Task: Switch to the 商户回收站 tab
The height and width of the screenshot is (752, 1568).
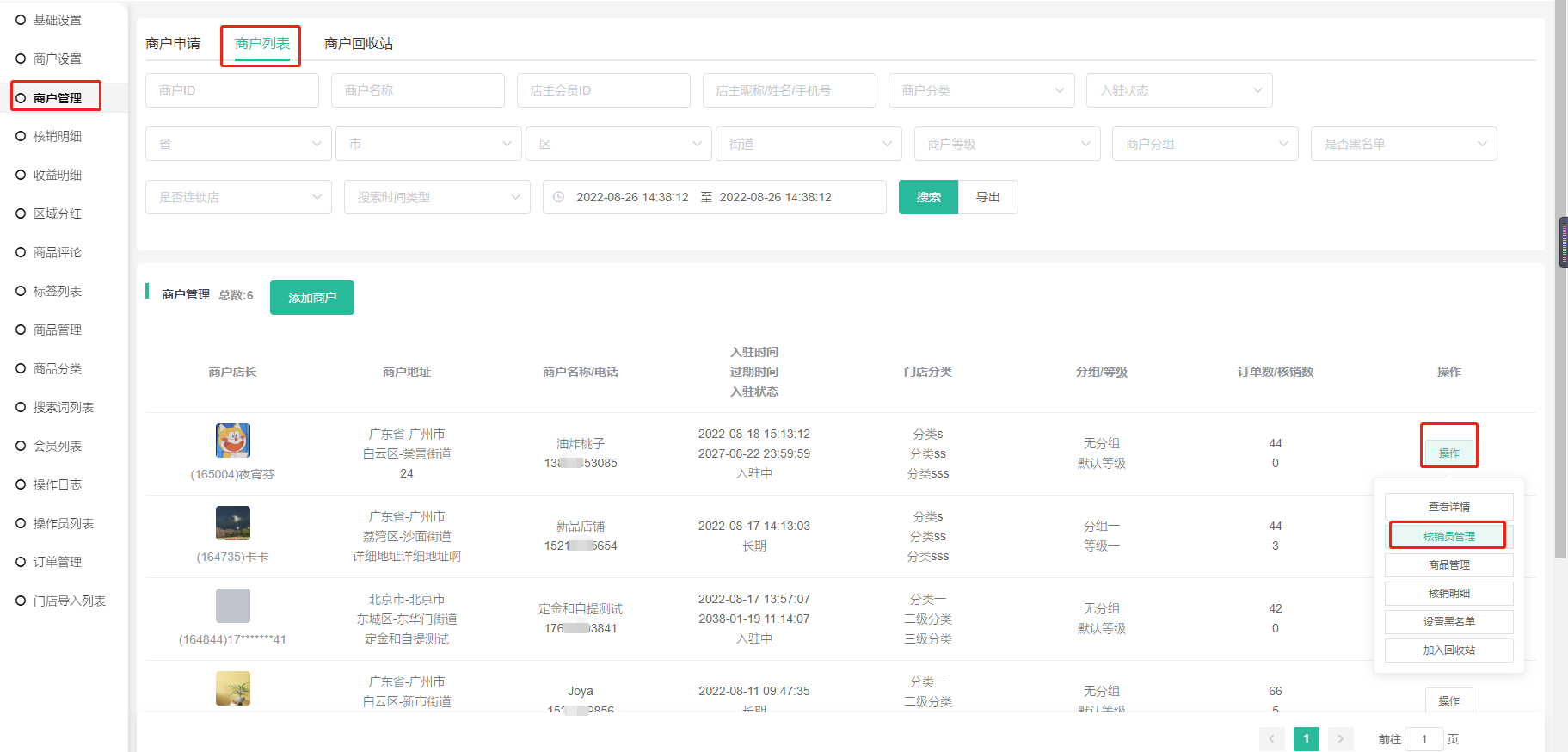Action: (x=359, y=44)
